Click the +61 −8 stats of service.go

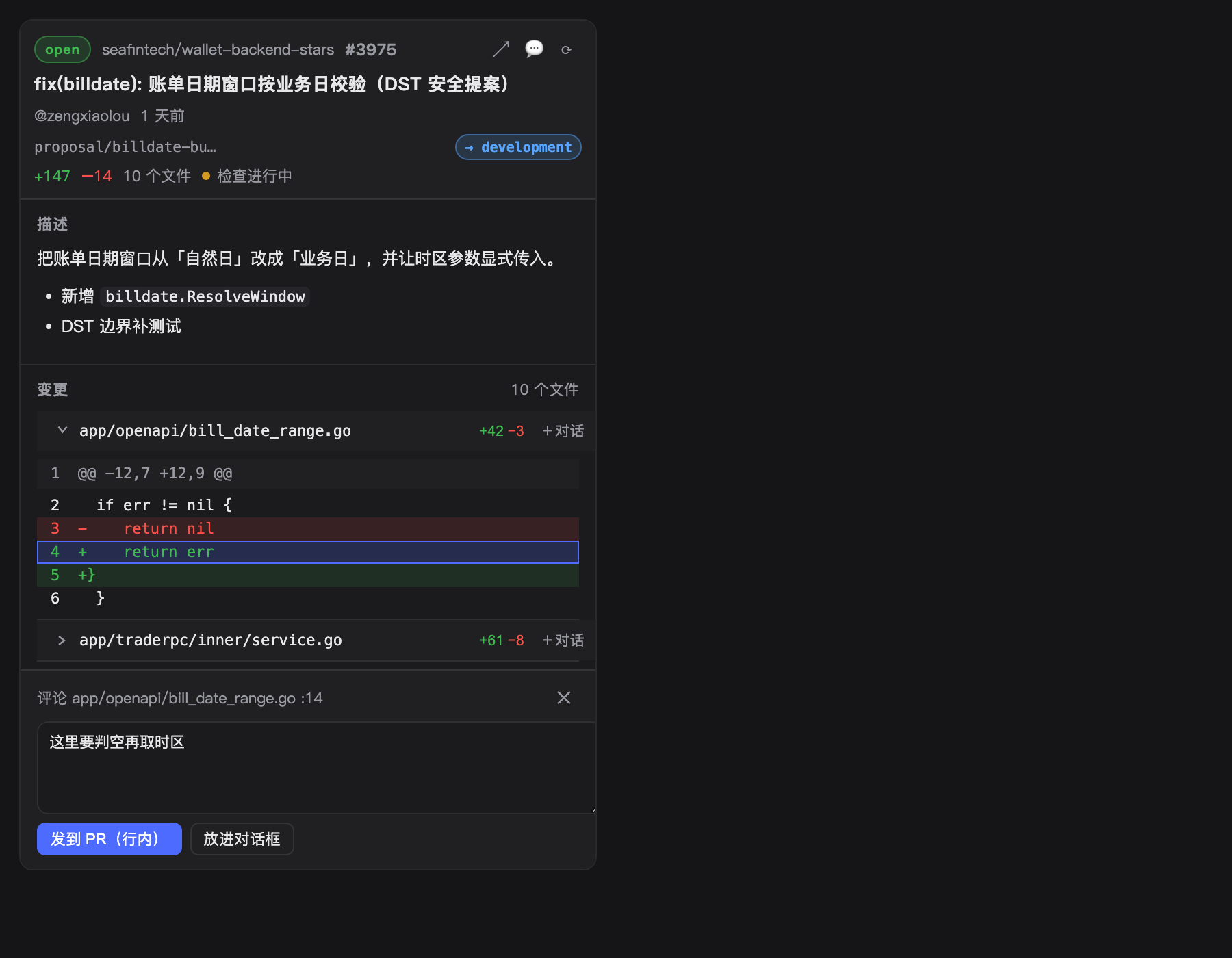click(501, 640)
